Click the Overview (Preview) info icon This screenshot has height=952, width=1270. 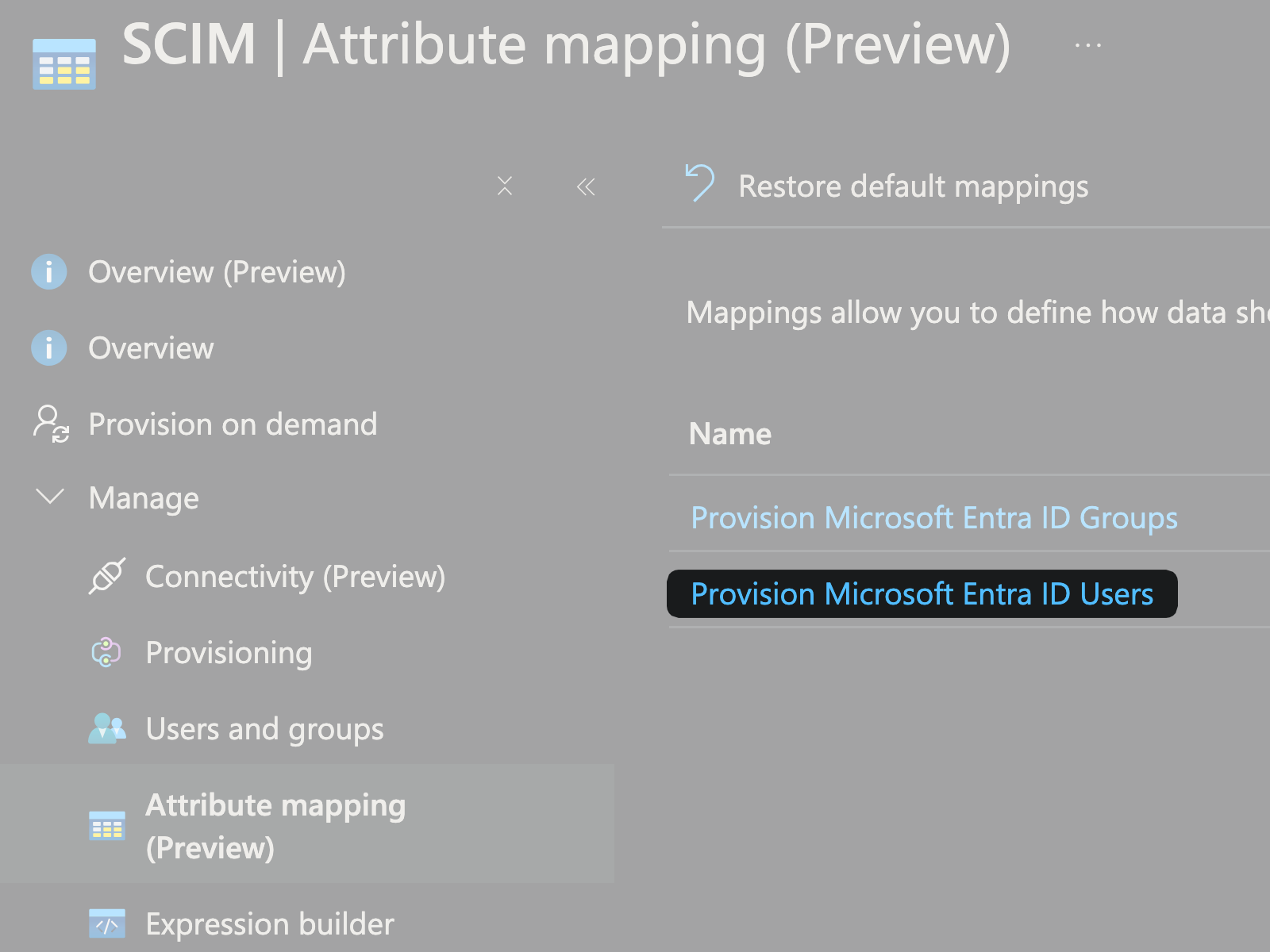49,272
